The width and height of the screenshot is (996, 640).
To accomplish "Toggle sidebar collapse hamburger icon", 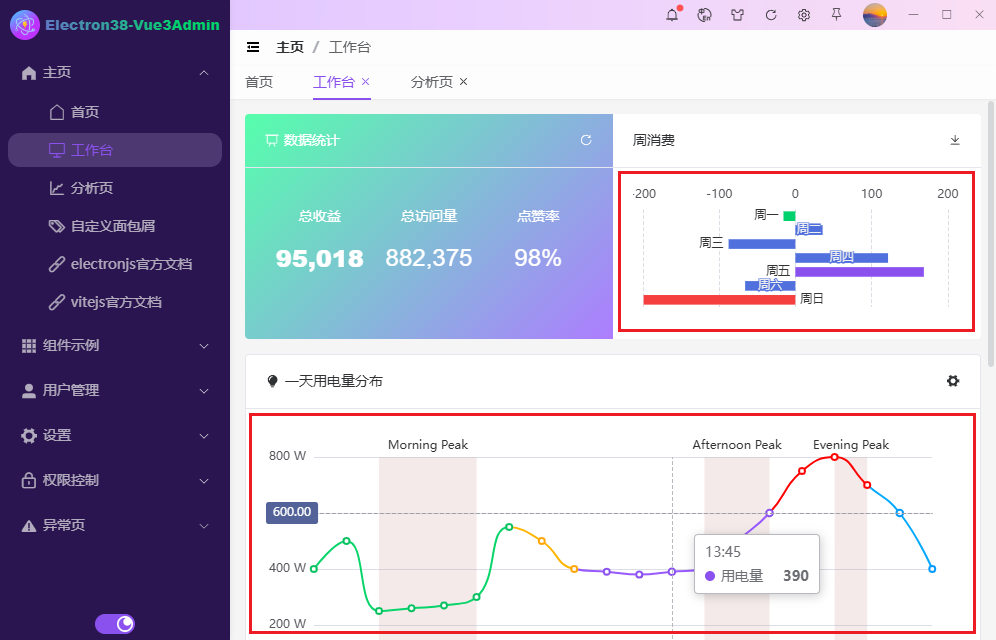I will click(253, 47).
